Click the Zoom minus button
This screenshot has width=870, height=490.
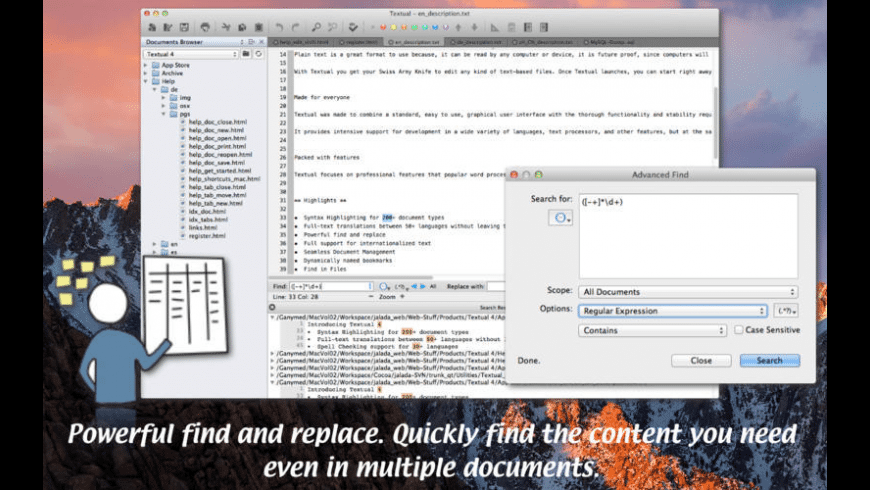(x=371, y=297)
